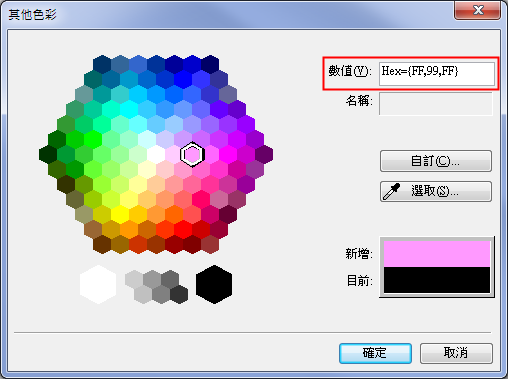Viewport: 508px width, 379px height.
Task: Pick the bright green hexagon on left side
Action: pos(93,139)
